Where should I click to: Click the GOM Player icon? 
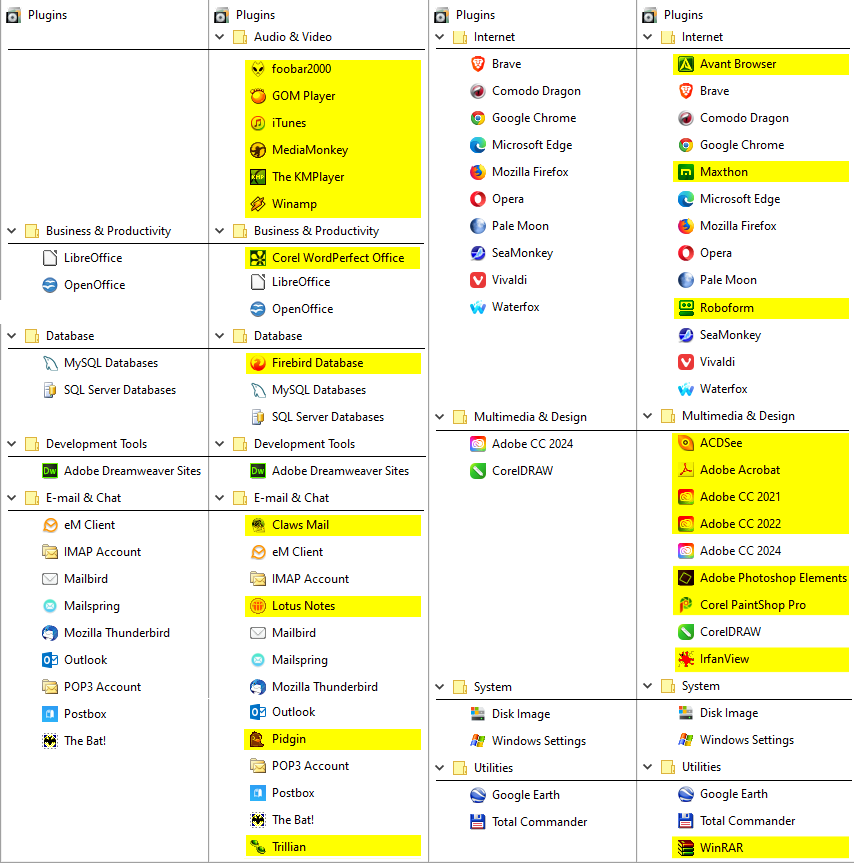pos(258,96)
